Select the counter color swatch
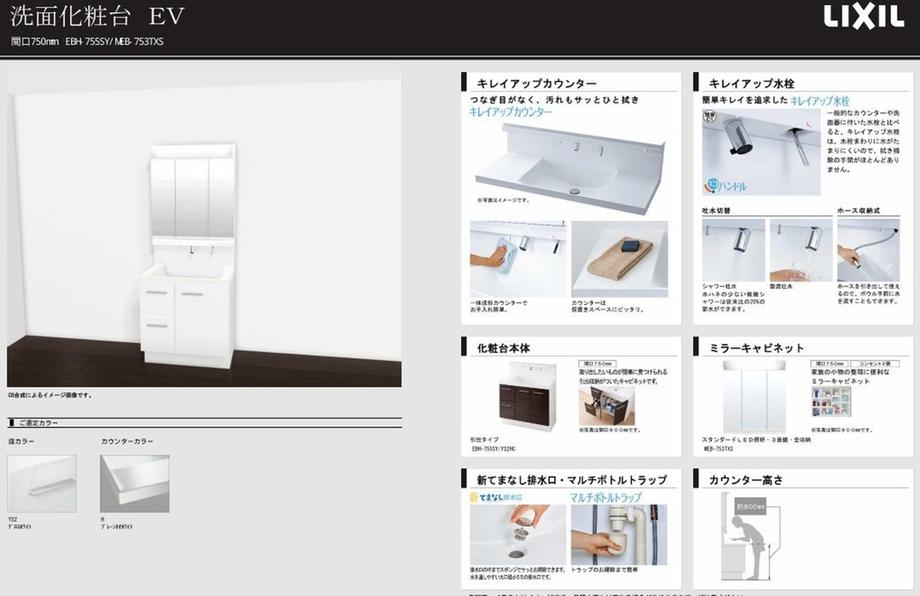Viewport: 920px width, 596px height. click(x=135, y=483)
